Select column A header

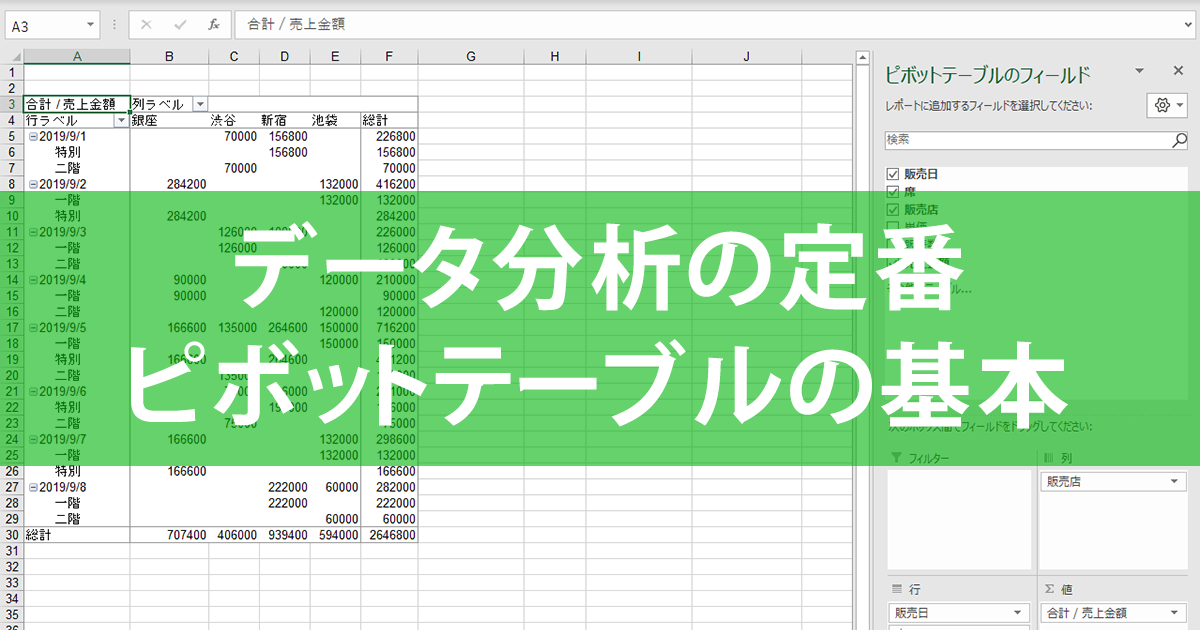pos(77,57)
